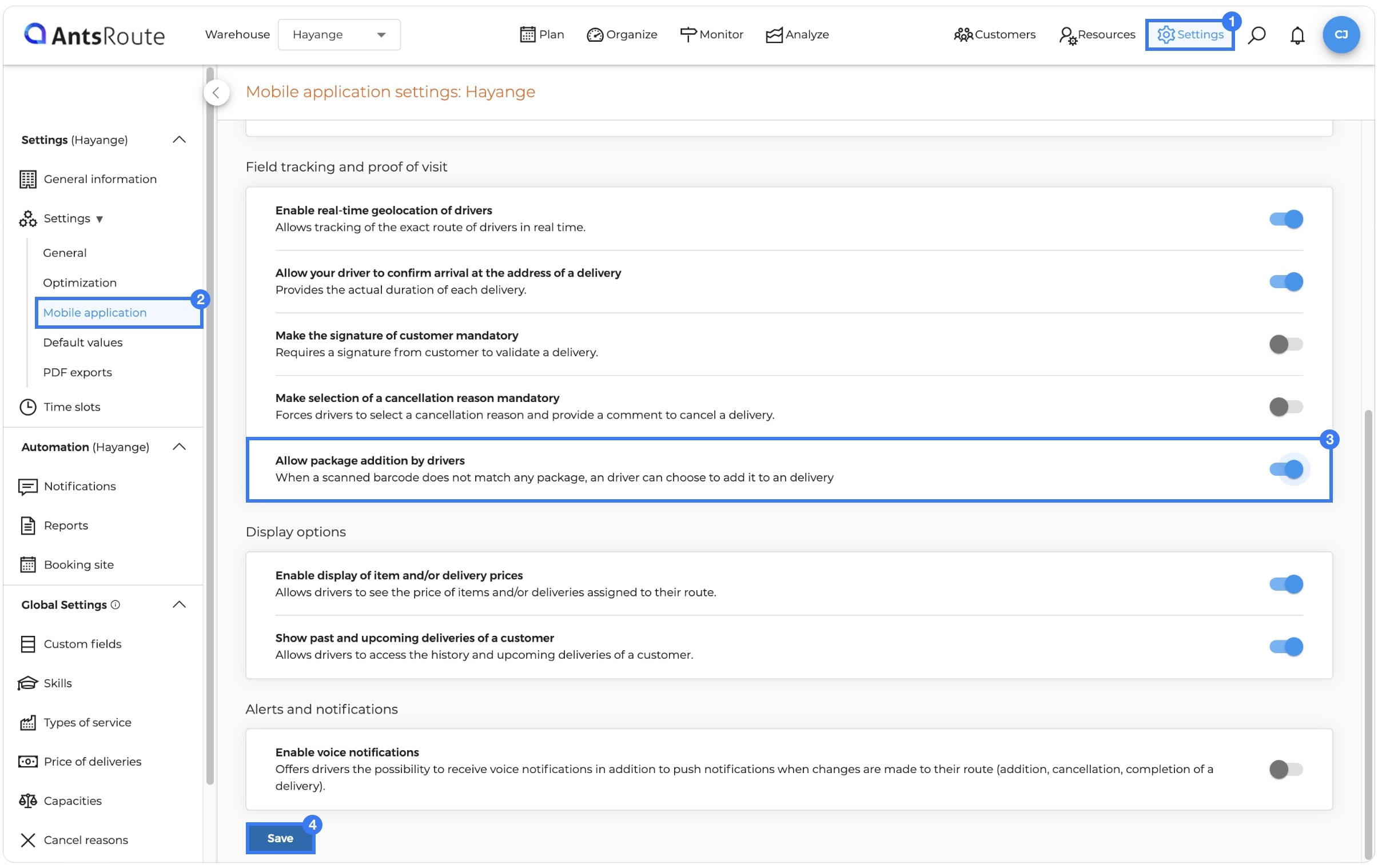Viewport: 1378px width, 868px height.
Task: Open the CJ user avatar
Action: tap(1341, 34)
